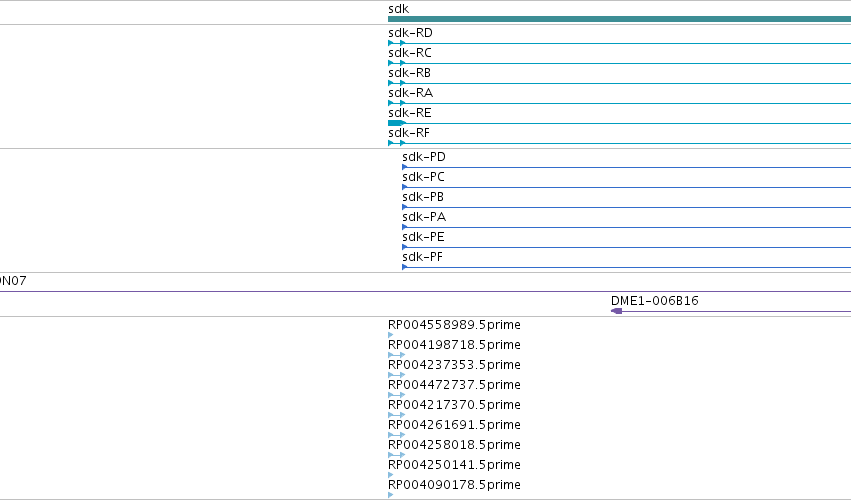This screenshot has width=851, height=500.
Task: Select the sdk-RA transcript label
Action: click(410, 93)
